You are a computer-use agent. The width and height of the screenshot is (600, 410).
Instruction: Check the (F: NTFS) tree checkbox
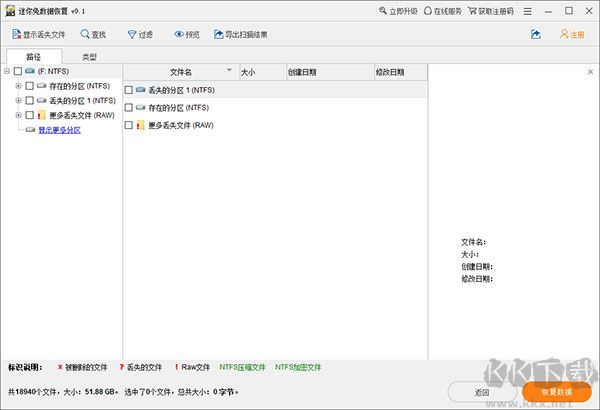(x=18, y=71)
